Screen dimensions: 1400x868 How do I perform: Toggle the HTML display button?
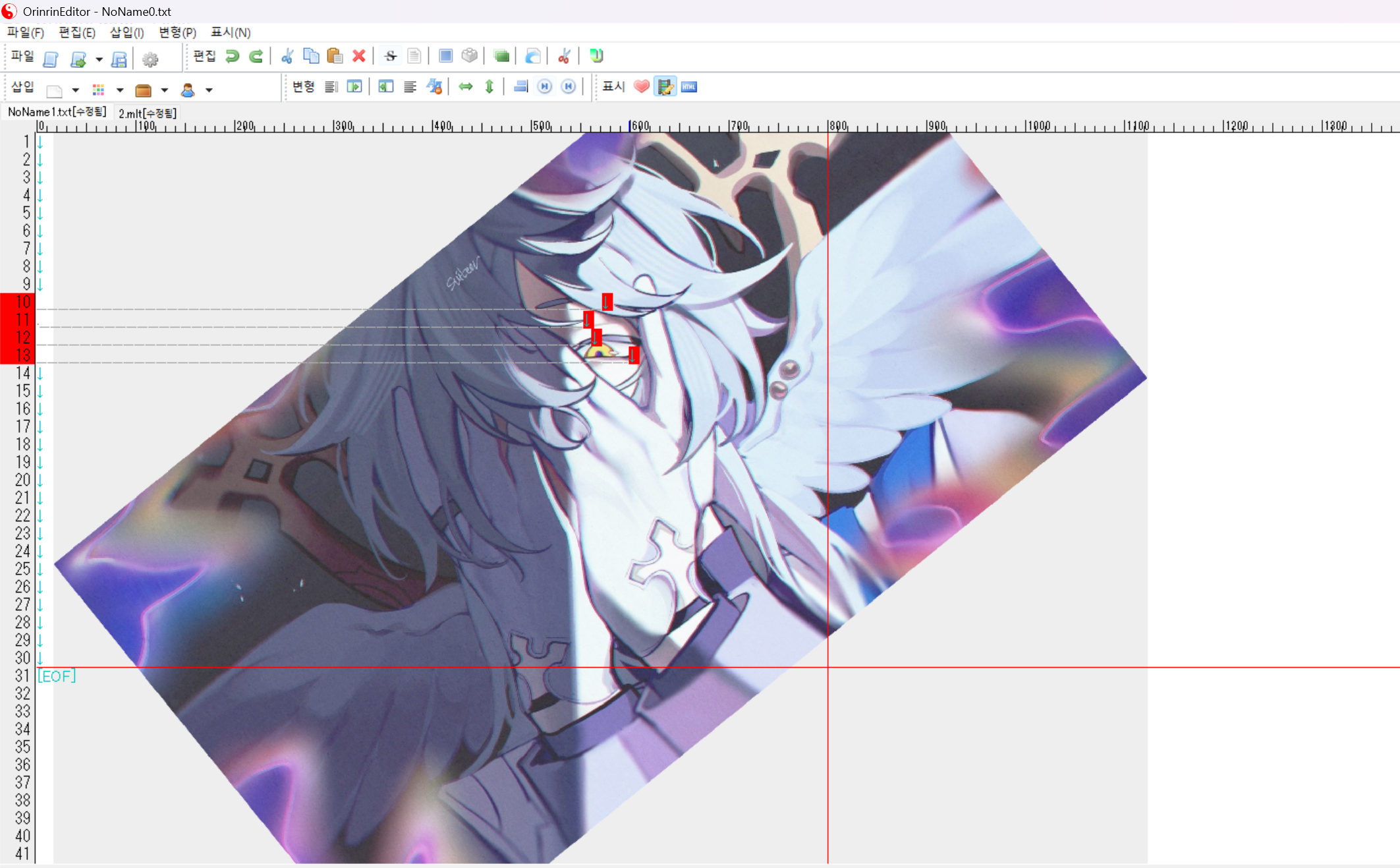(x=689, y=87)
